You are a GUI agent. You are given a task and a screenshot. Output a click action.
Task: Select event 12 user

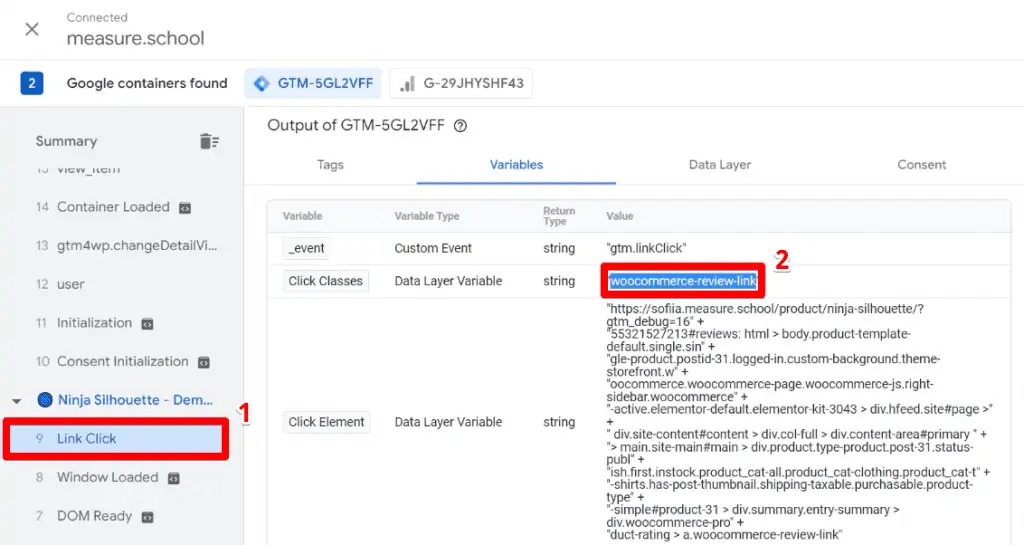click(60, 284)
